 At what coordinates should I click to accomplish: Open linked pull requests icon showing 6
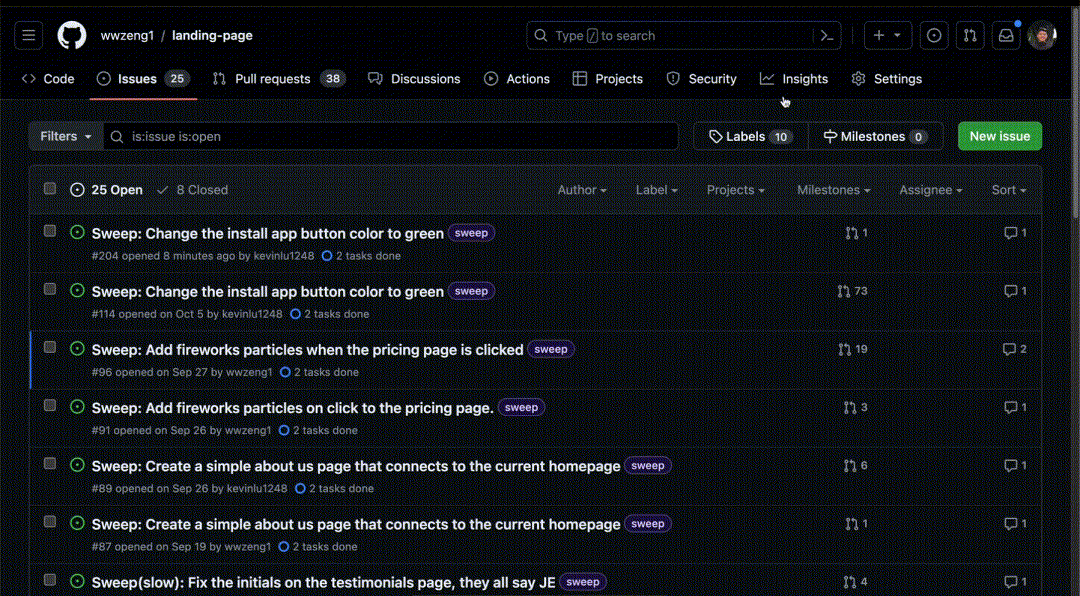pyautogui.click(x=855, y=466)
